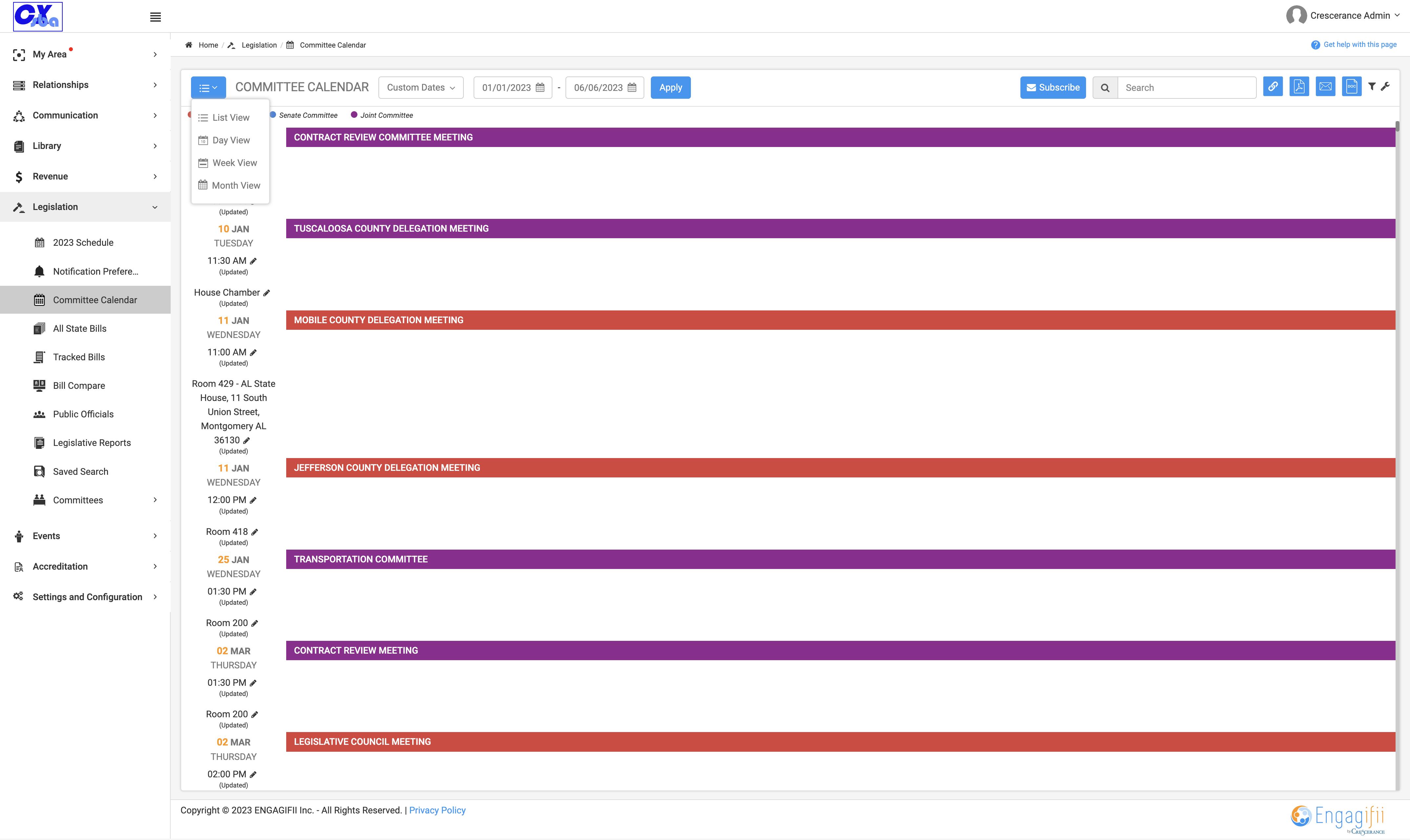Click the envelope email icon in toolbar
Viewport: 1410px width, 840px height.
[x=1325, y=87]
